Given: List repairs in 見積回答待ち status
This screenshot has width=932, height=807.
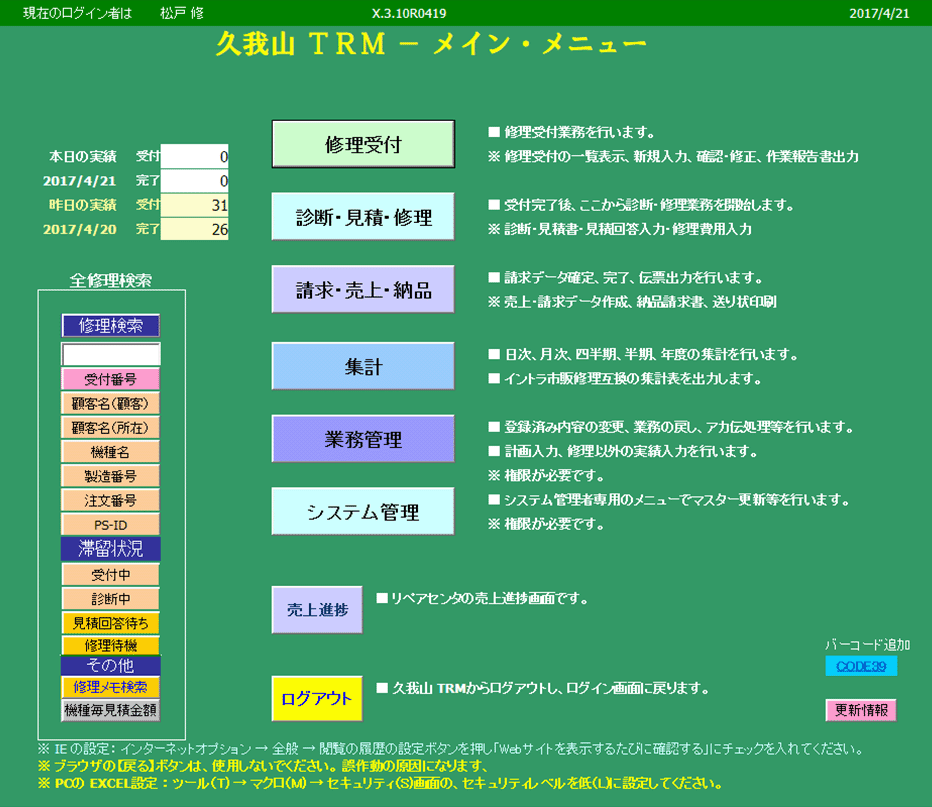Looking at the screenshot, I should pyautogui.click(x=111, y=623).
